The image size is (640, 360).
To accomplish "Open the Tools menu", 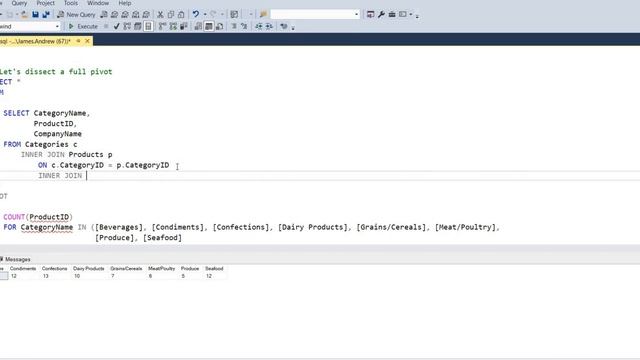I will point(71,3).
